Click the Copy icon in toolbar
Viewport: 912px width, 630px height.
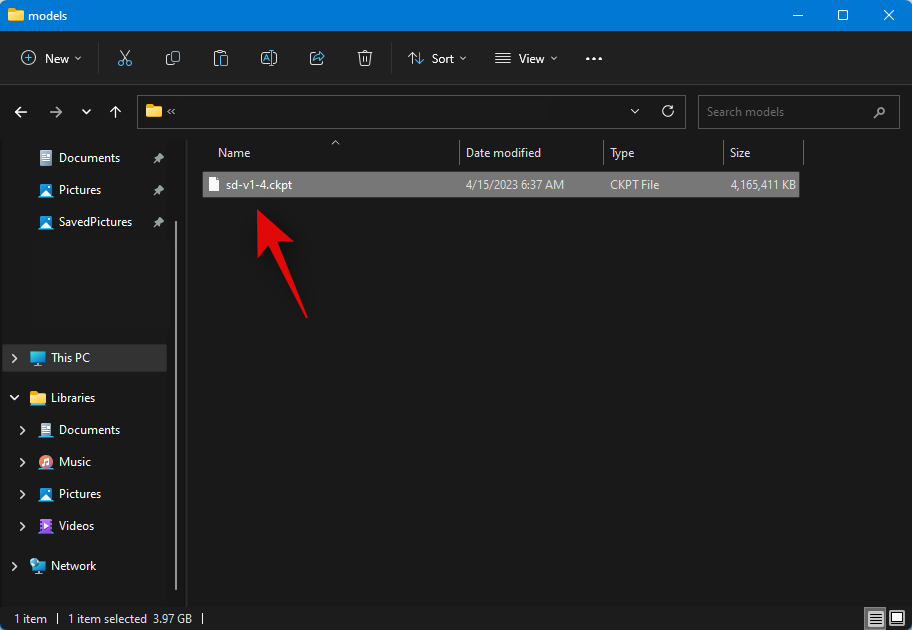coord(173,59)
